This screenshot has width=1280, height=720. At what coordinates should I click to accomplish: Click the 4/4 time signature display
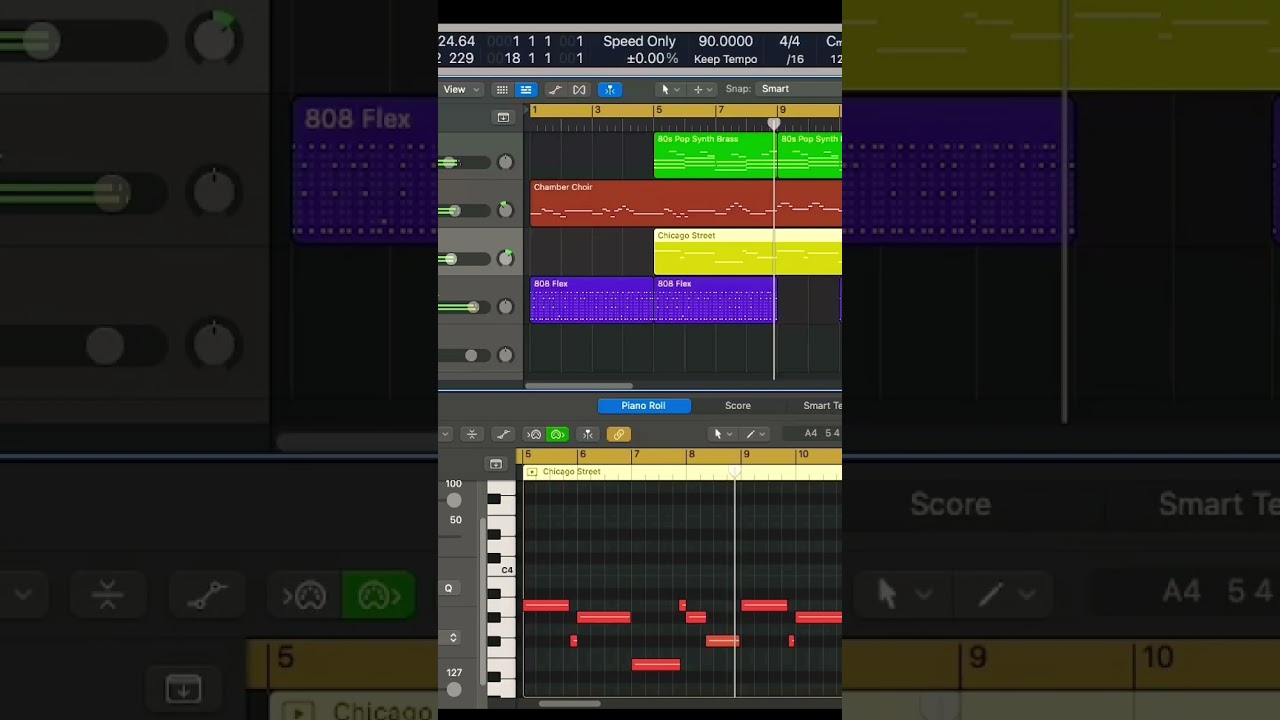click(x=789, y=42)
